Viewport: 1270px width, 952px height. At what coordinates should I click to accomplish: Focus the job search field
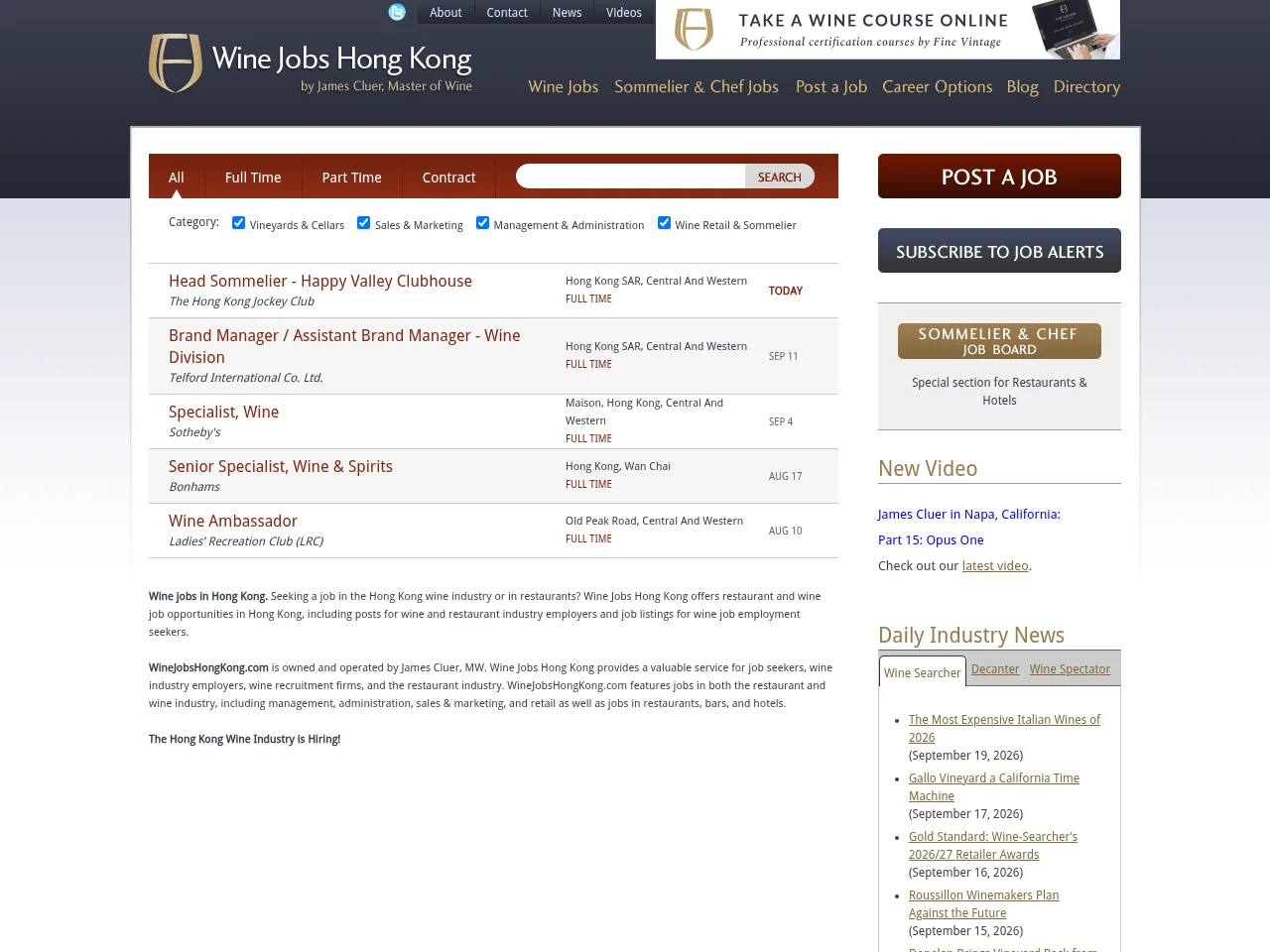(x=631, y=177)
